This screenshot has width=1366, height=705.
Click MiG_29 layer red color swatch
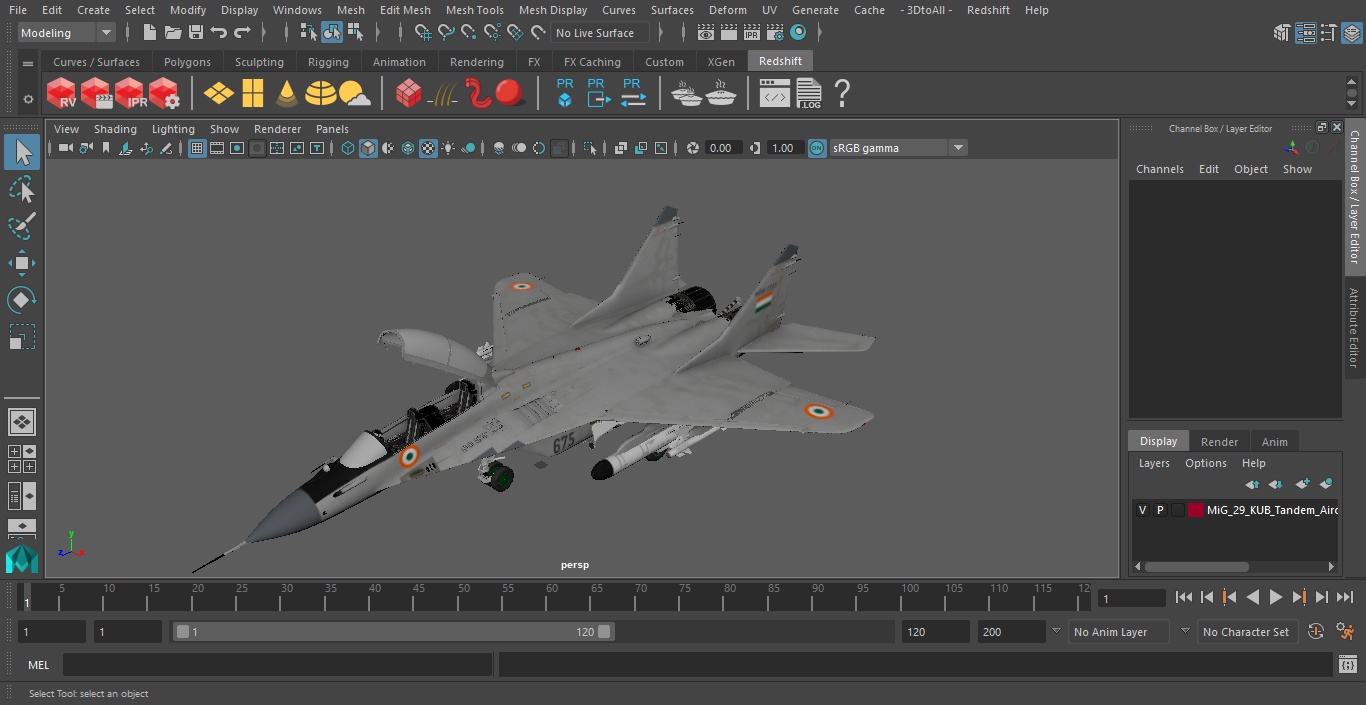(1195, 510)
